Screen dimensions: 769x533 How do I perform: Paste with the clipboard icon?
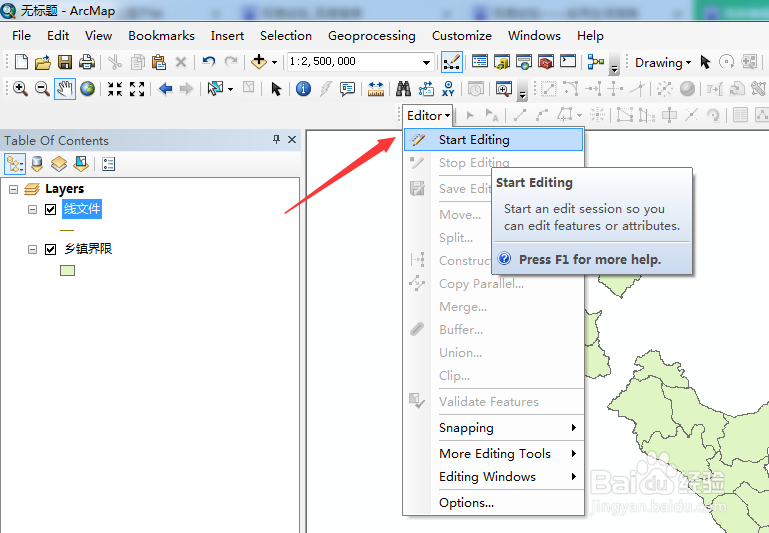(x=158, y=62)
